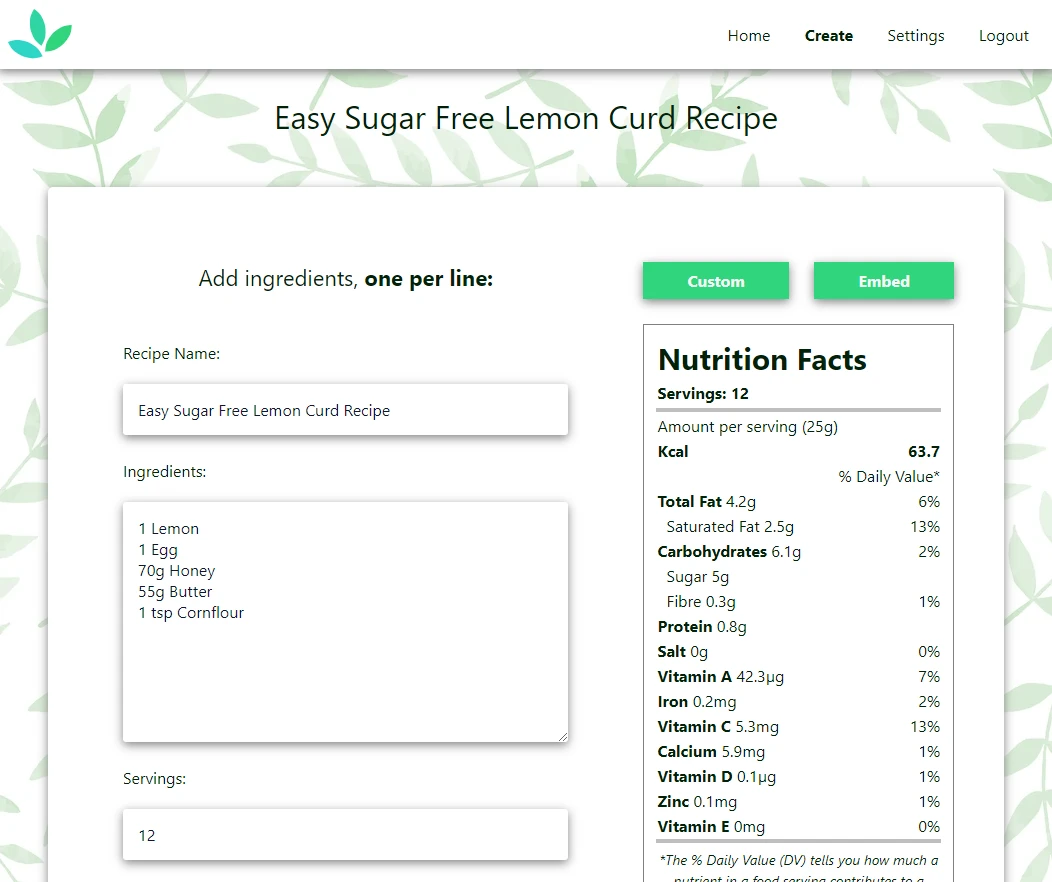1052x882 pixels.
Task: Click the '70g Honey' ingredient line
Action: pyautogui.click(x=176, y=571)
